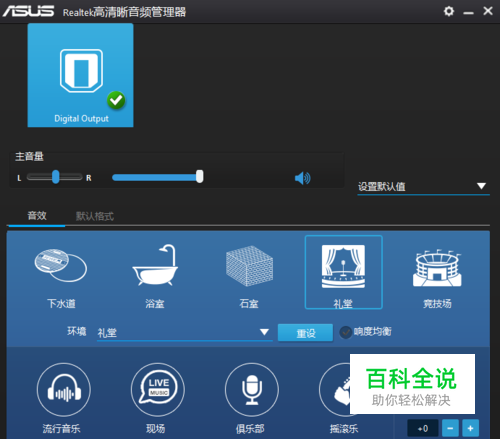Toggle the 响度均衡 loudness equalization checkbox
This screenshot has height=439, width=500.
pos(346,332)
